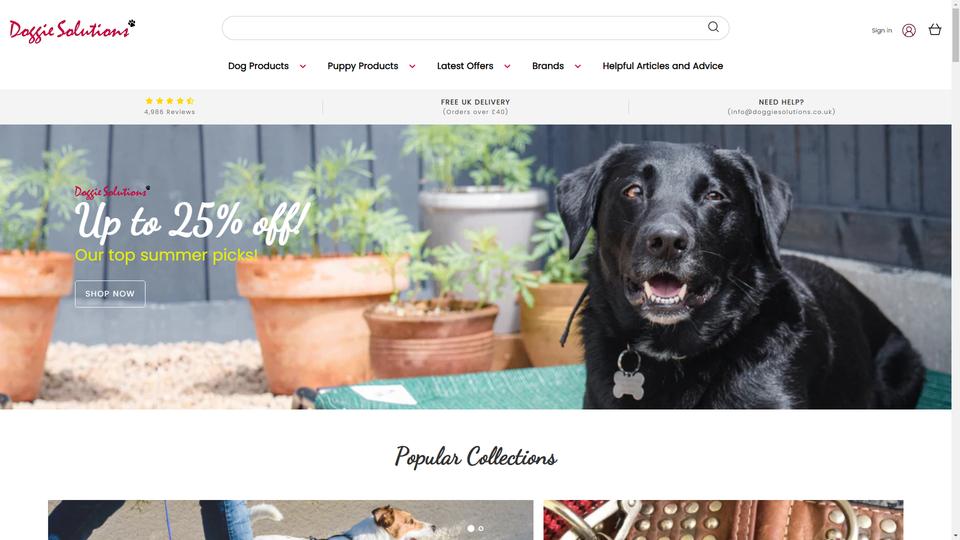Open the user account icon
Viewport: 960px width, 540px height.
[909, 30]
